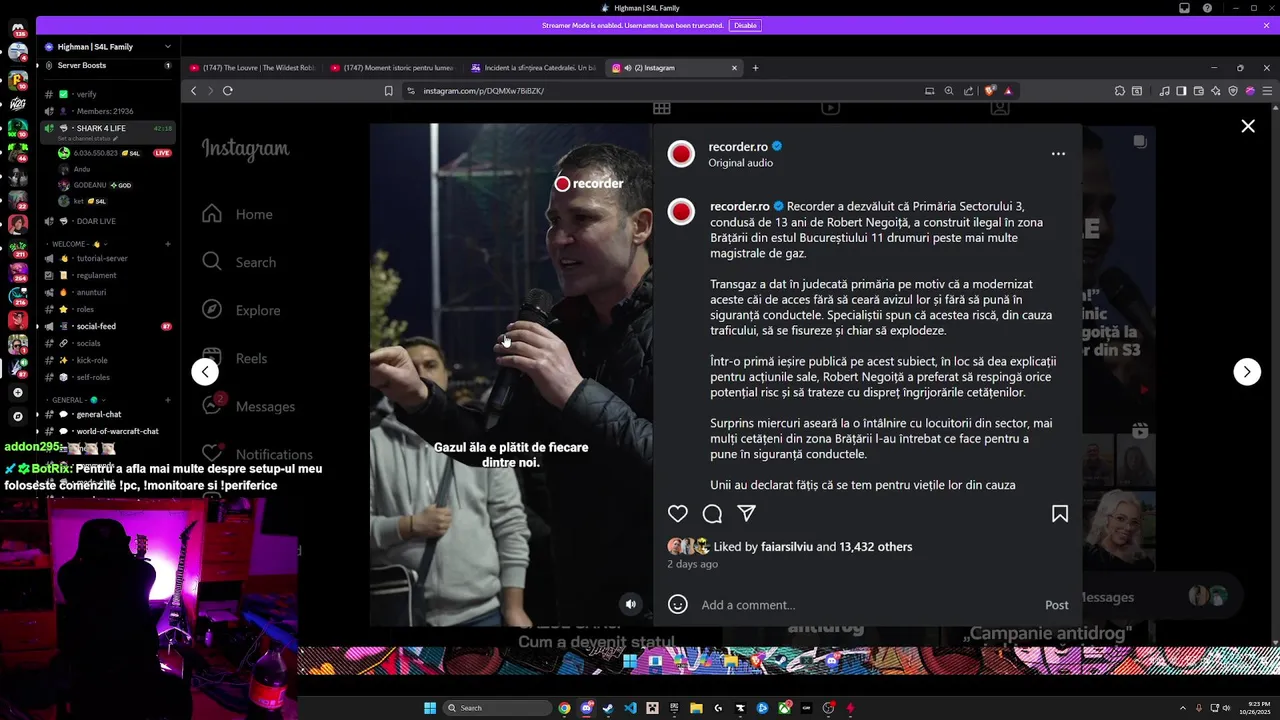Open Instagram Search in sidebar
1280x720 pixels.
click(x=239, y=262)
